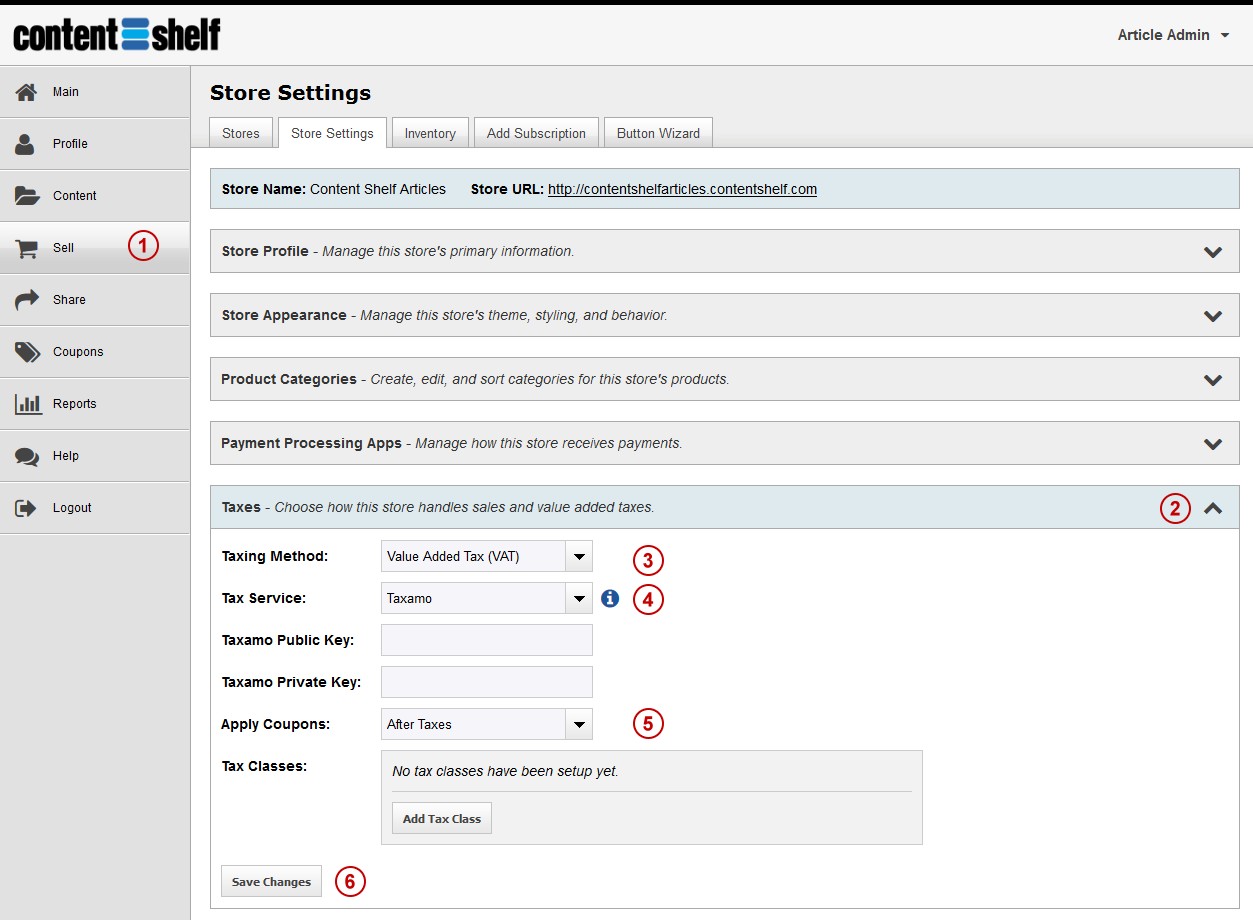Open the Add Subscription tab
Screen dimensions: 1253x920
536,133
